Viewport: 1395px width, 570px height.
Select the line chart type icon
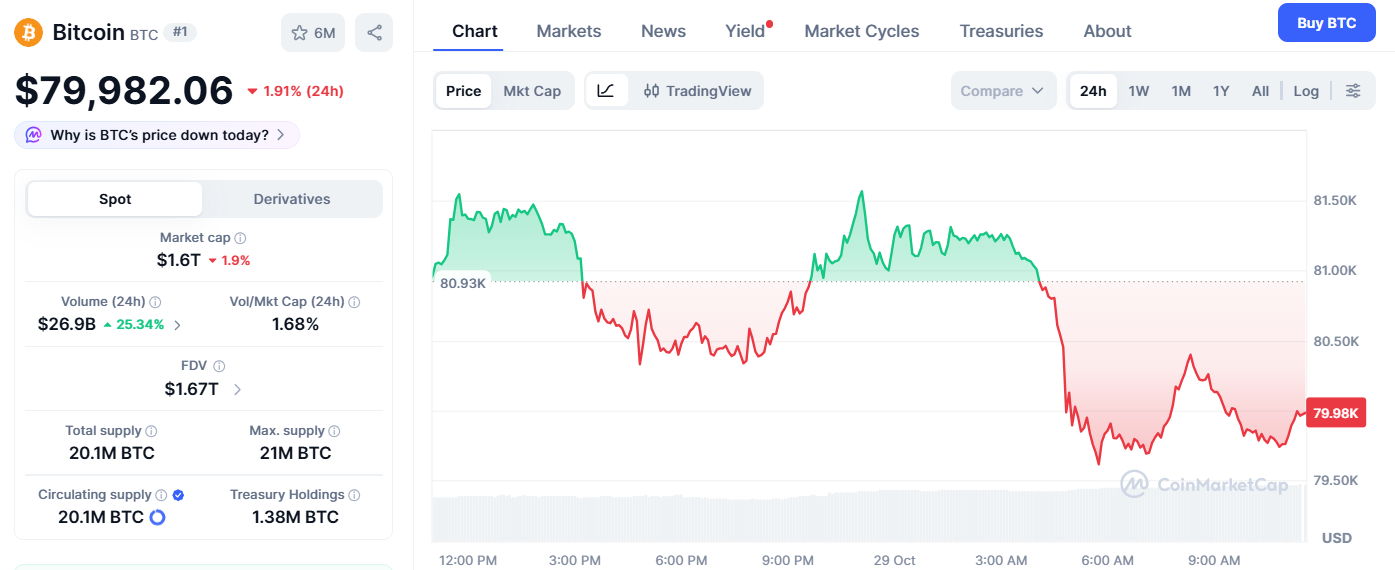pyautogui.click(x=606, y=91)
